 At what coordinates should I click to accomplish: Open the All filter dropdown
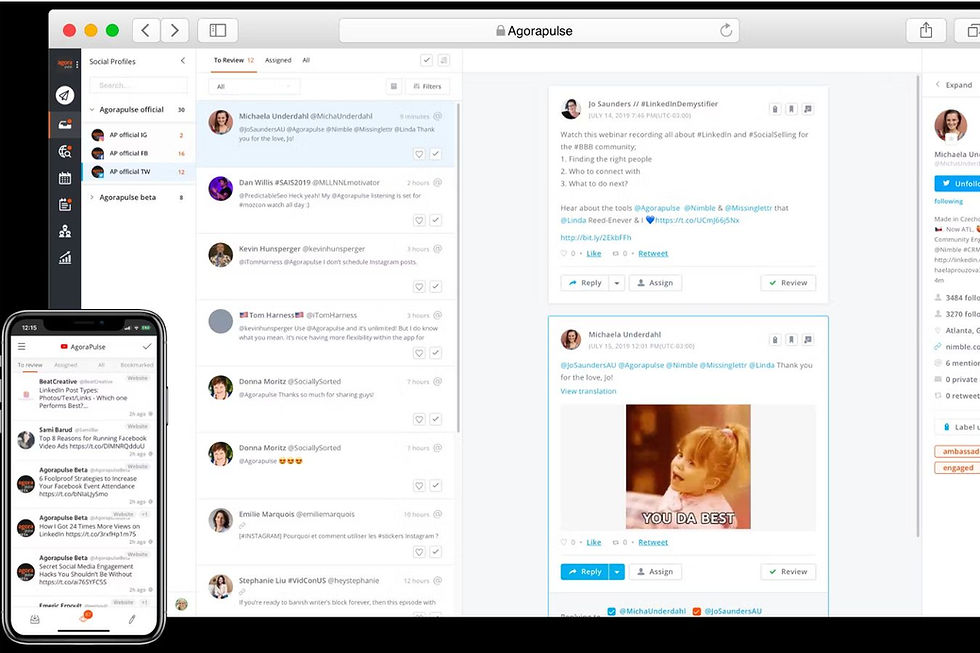pyautogui.click(x=254, y=86)
